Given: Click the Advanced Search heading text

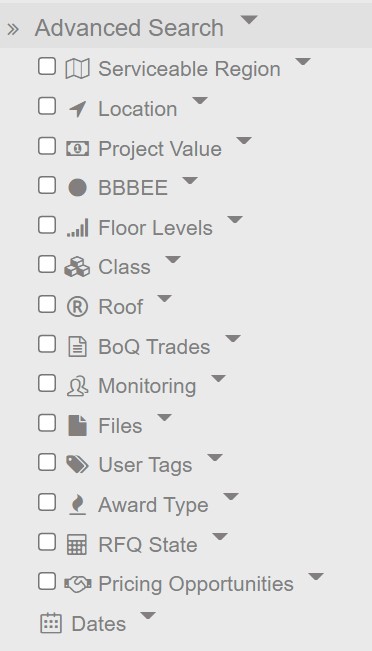Looking at the screenshot, I should pos(129,28).
